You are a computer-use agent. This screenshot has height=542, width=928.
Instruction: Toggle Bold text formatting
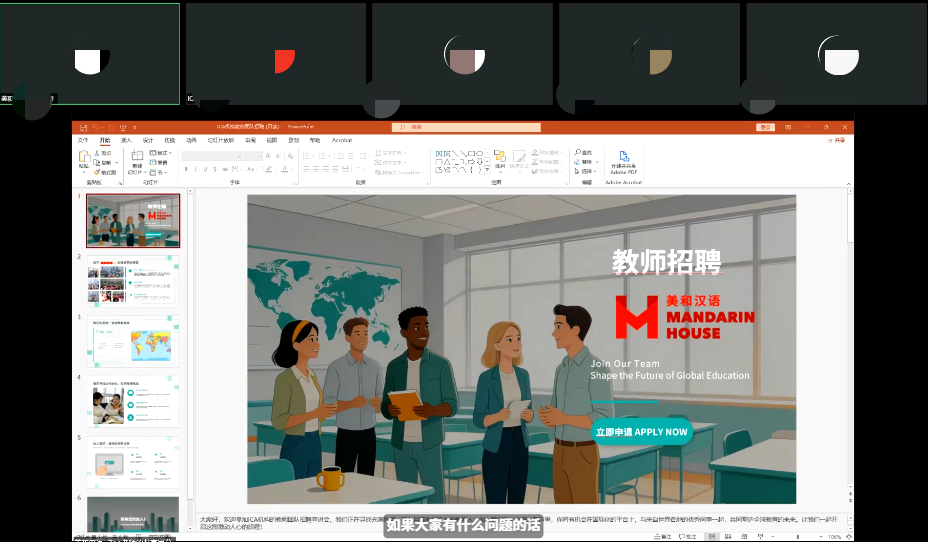186,169
